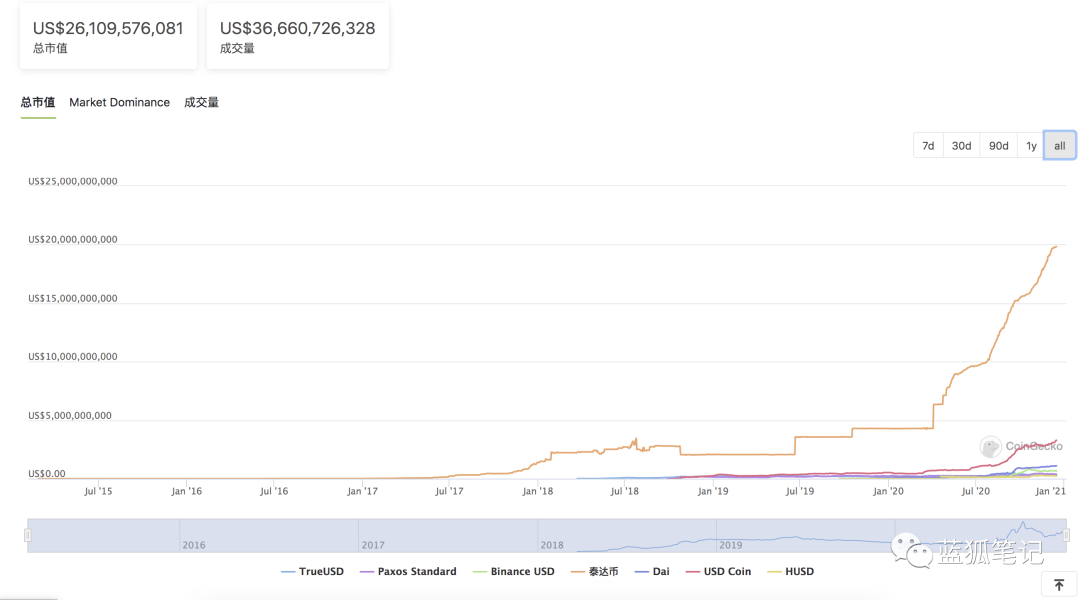
Task: Hide the Binance USD series
Action: (x=513, y=572)
